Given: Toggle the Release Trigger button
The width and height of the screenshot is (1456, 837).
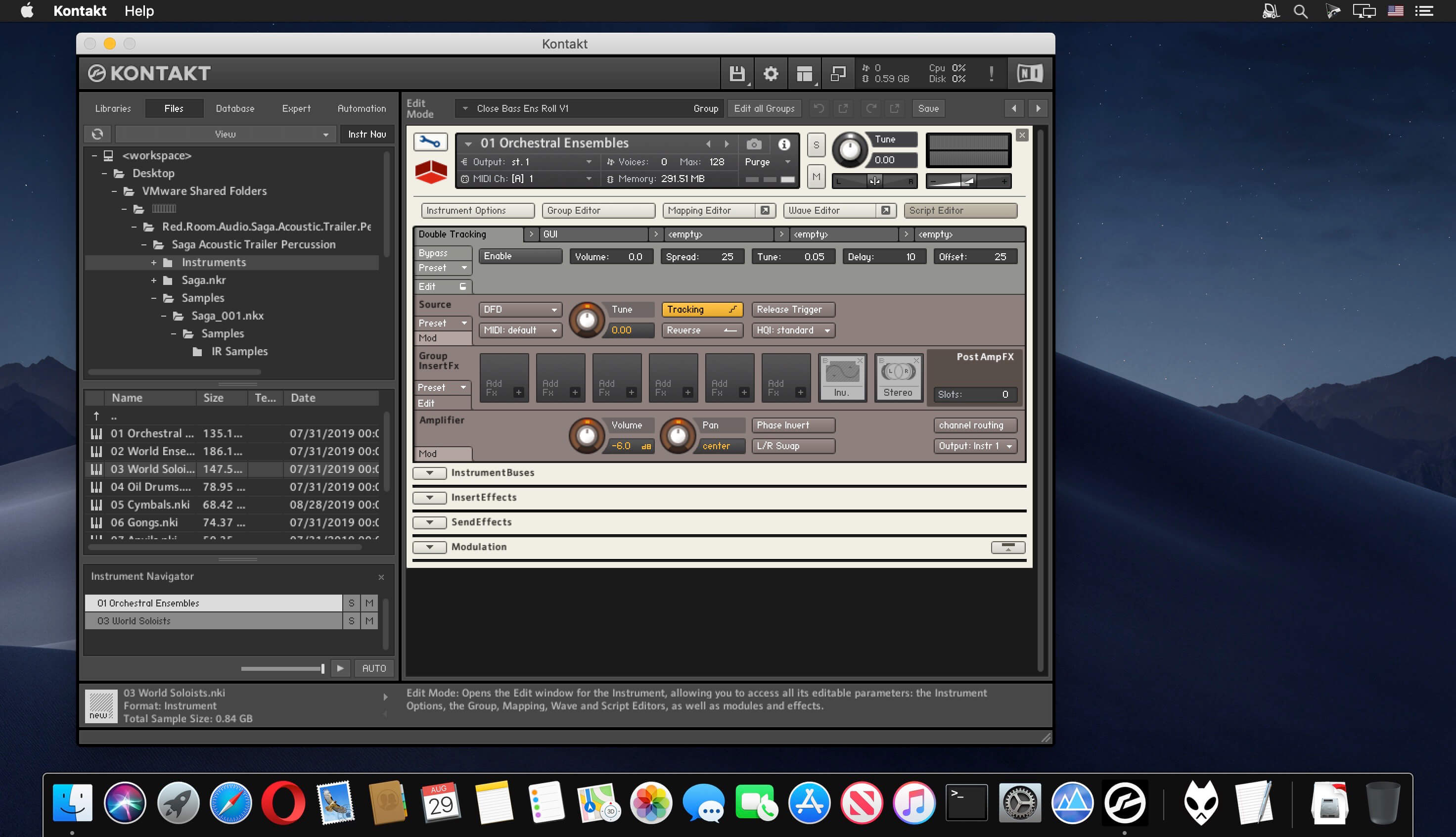Looking at the screenshot, I should (793, 309).
